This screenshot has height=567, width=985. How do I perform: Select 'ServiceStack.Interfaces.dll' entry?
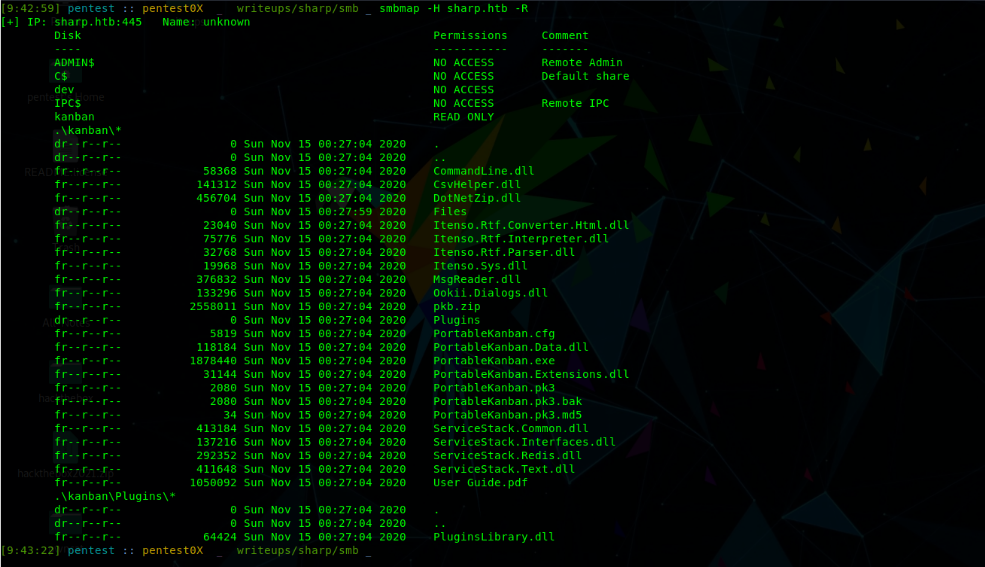pos(525,442)
